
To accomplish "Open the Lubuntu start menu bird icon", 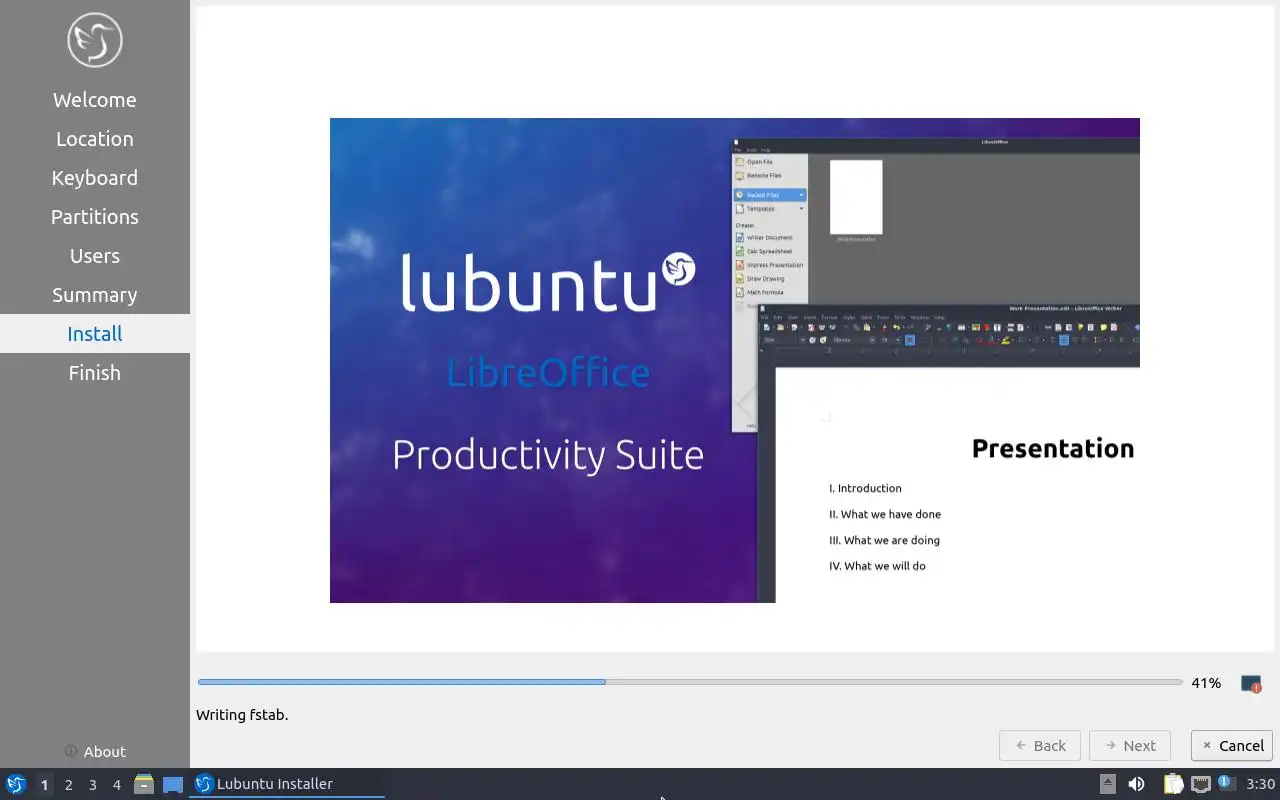I will (16, 784).
